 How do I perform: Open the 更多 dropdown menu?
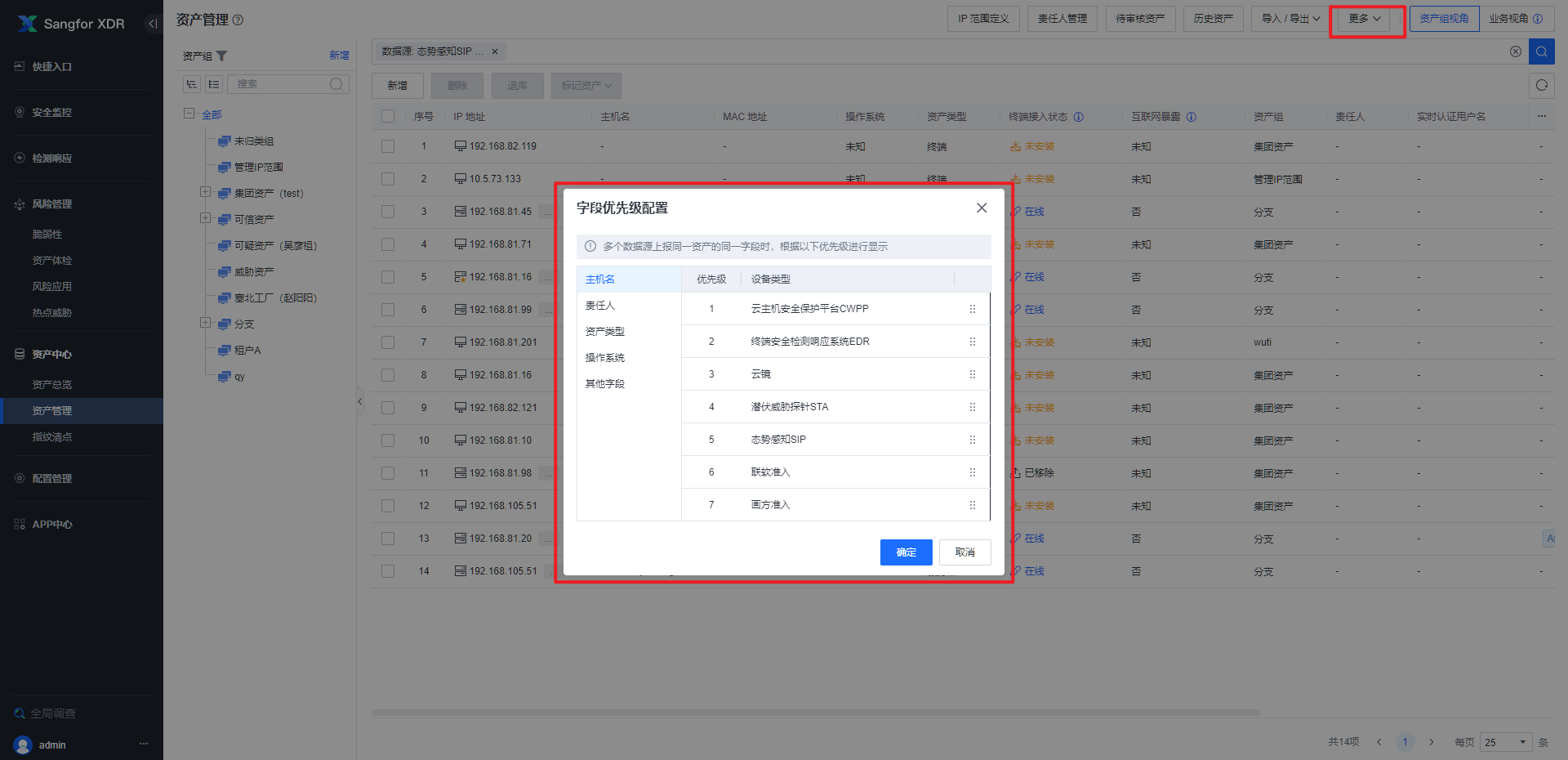click(1364, 19)
